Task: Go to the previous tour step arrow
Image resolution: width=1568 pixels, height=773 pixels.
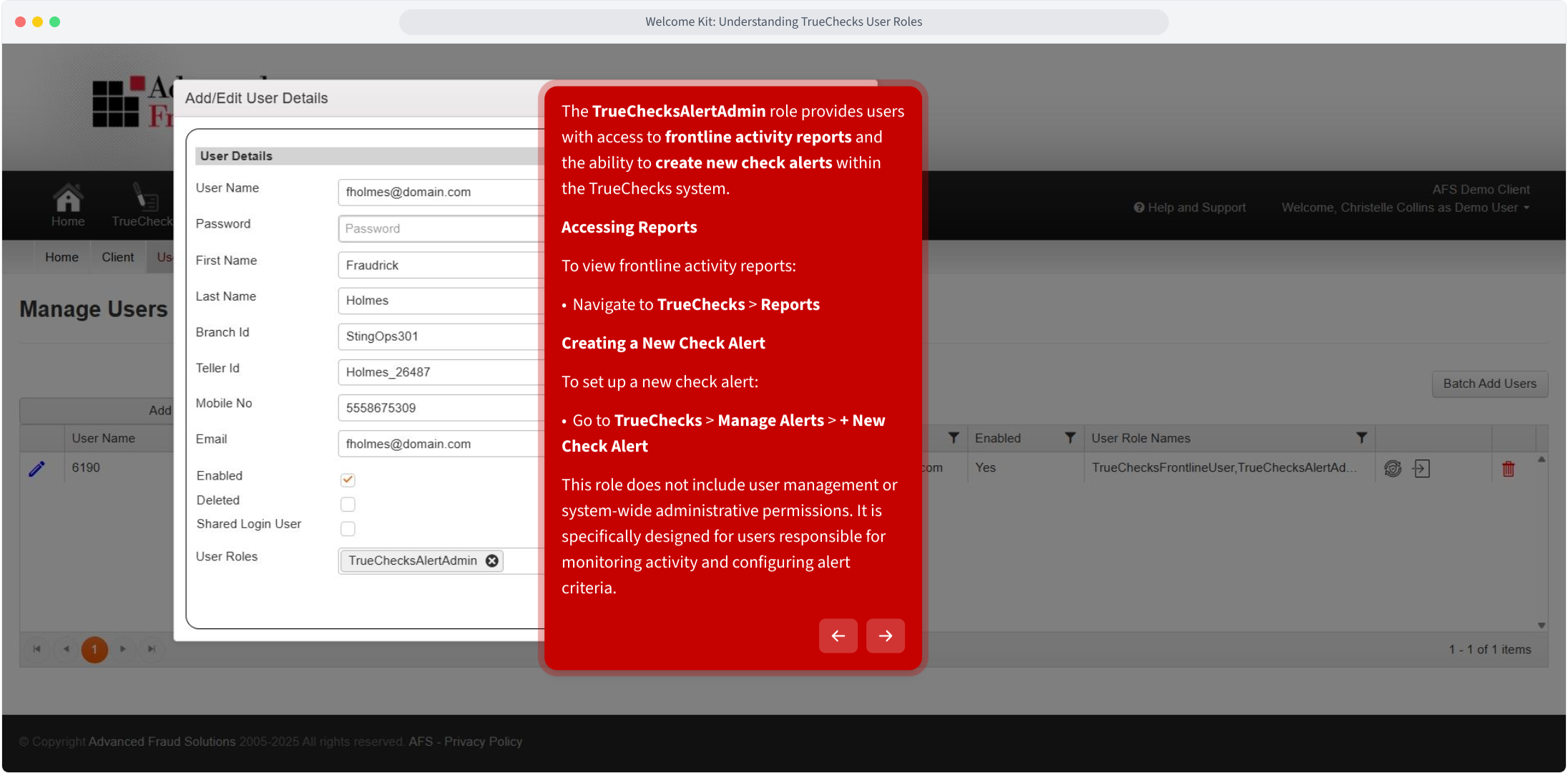Action: click(x=838, y=636)
